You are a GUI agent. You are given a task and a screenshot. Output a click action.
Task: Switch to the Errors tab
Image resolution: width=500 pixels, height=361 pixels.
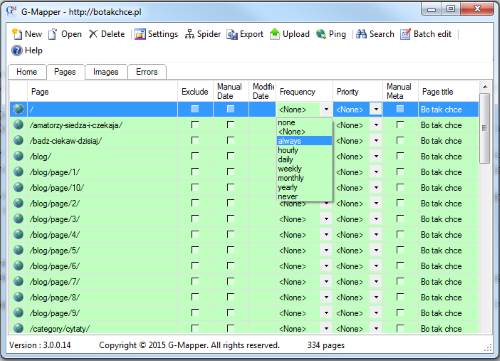coord(147,72)
